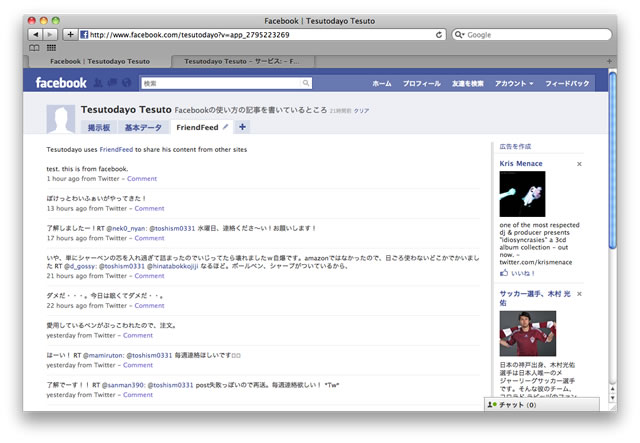Screen dimensions: 640x443
Task: Click the Facebook favicon in the URL field
Action: click(84, 35)
